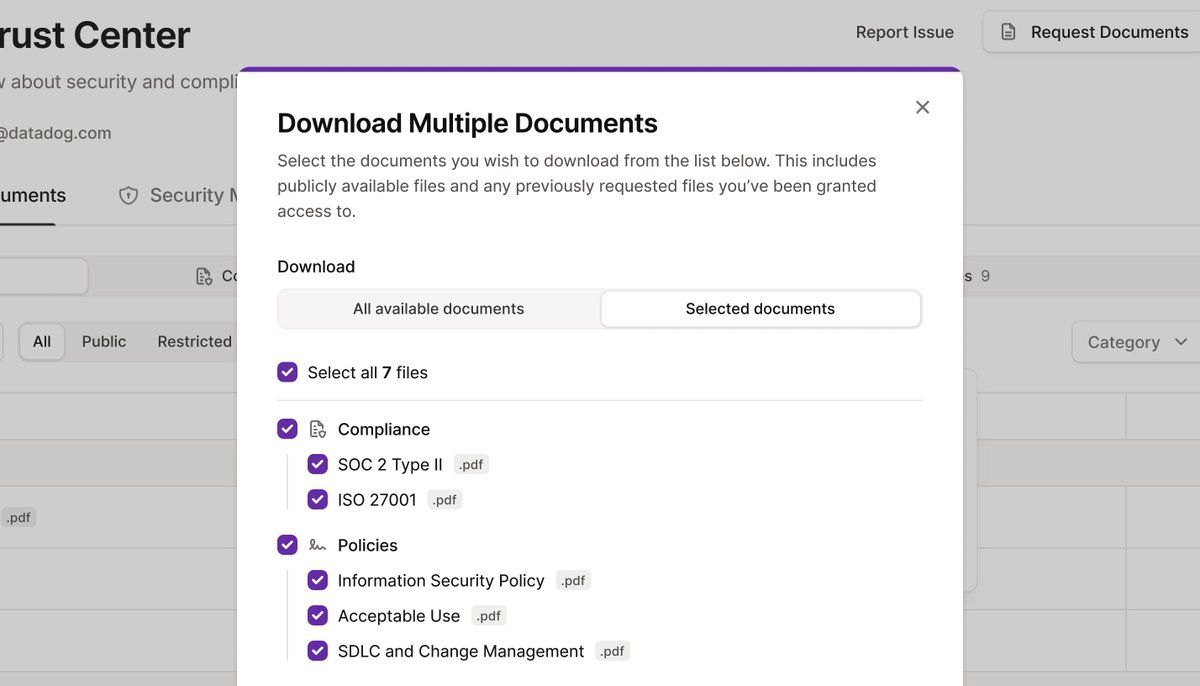1200x686 pixels.
Task: Click the document icon in Request Documents
Action: [x=1009, y=32]
